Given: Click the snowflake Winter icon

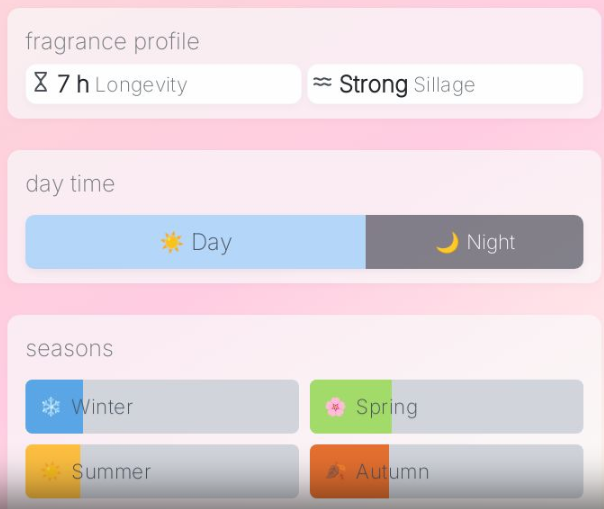Looking at the screenshot, I should coord(51,407).
